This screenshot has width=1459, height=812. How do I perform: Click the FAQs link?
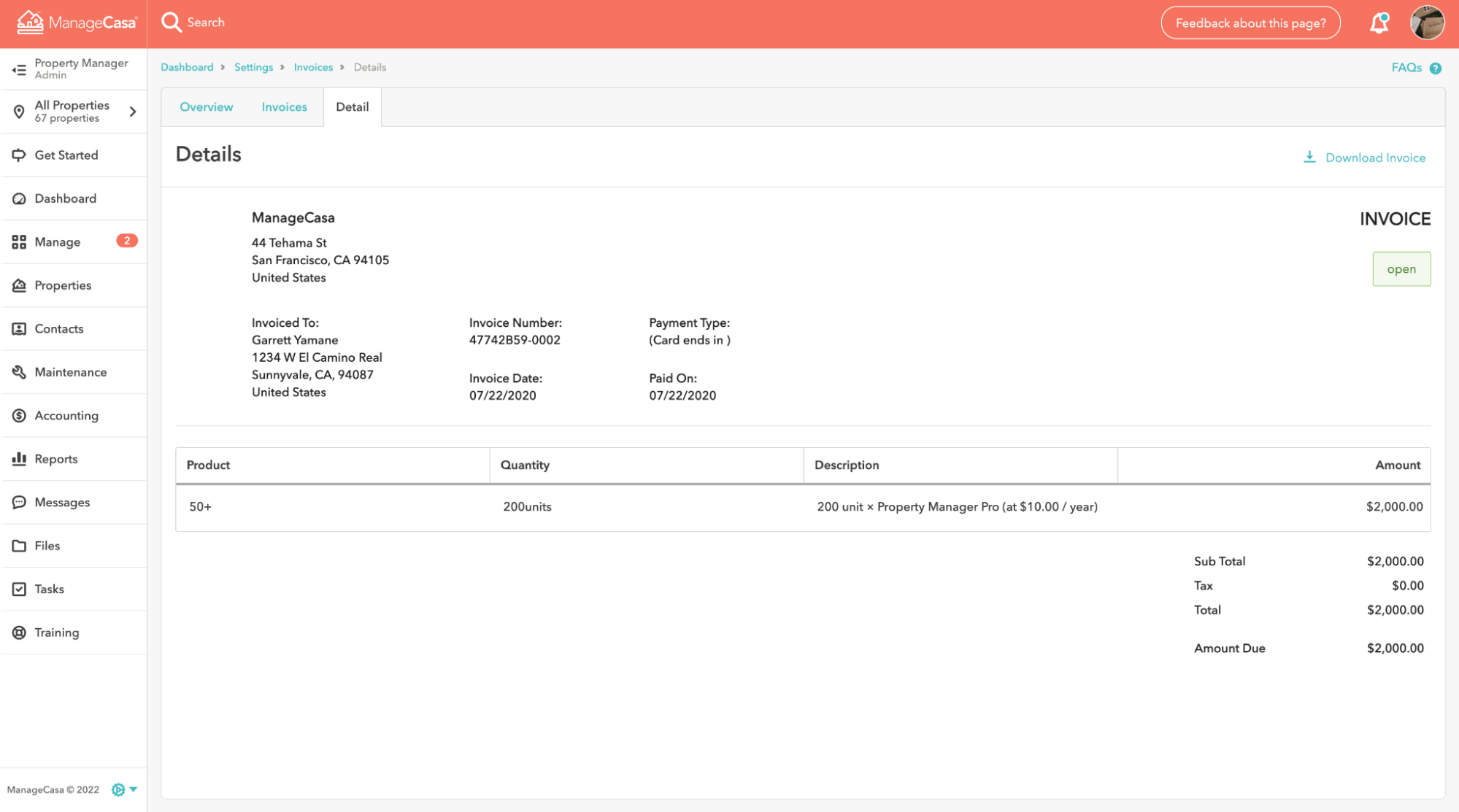(1406, 68)
